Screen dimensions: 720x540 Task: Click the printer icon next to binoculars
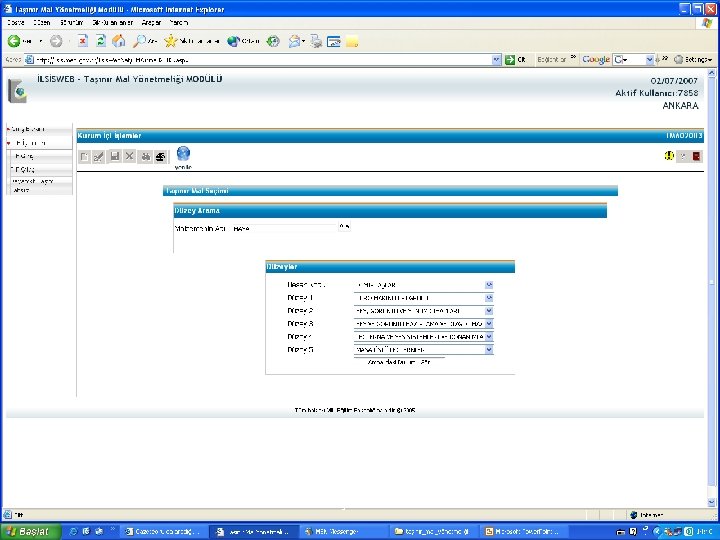160,157
